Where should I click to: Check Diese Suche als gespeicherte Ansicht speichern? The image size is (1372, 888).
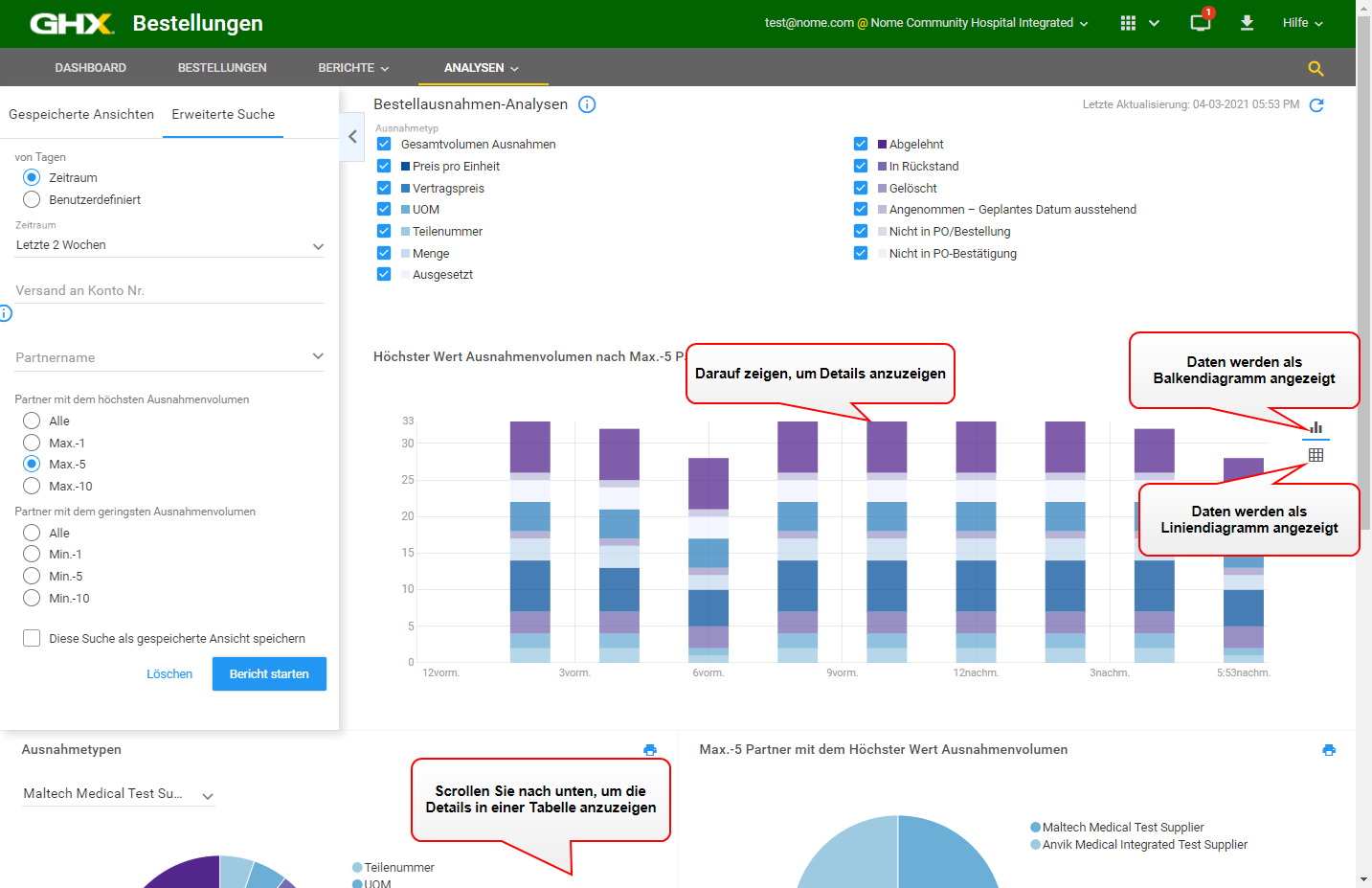click(x=32, y=638)
